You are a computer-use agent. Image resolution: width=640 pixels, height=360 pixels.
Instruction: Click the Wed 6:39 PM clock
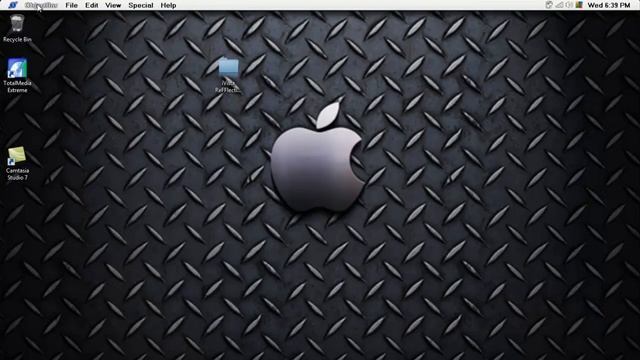(609, 5)
